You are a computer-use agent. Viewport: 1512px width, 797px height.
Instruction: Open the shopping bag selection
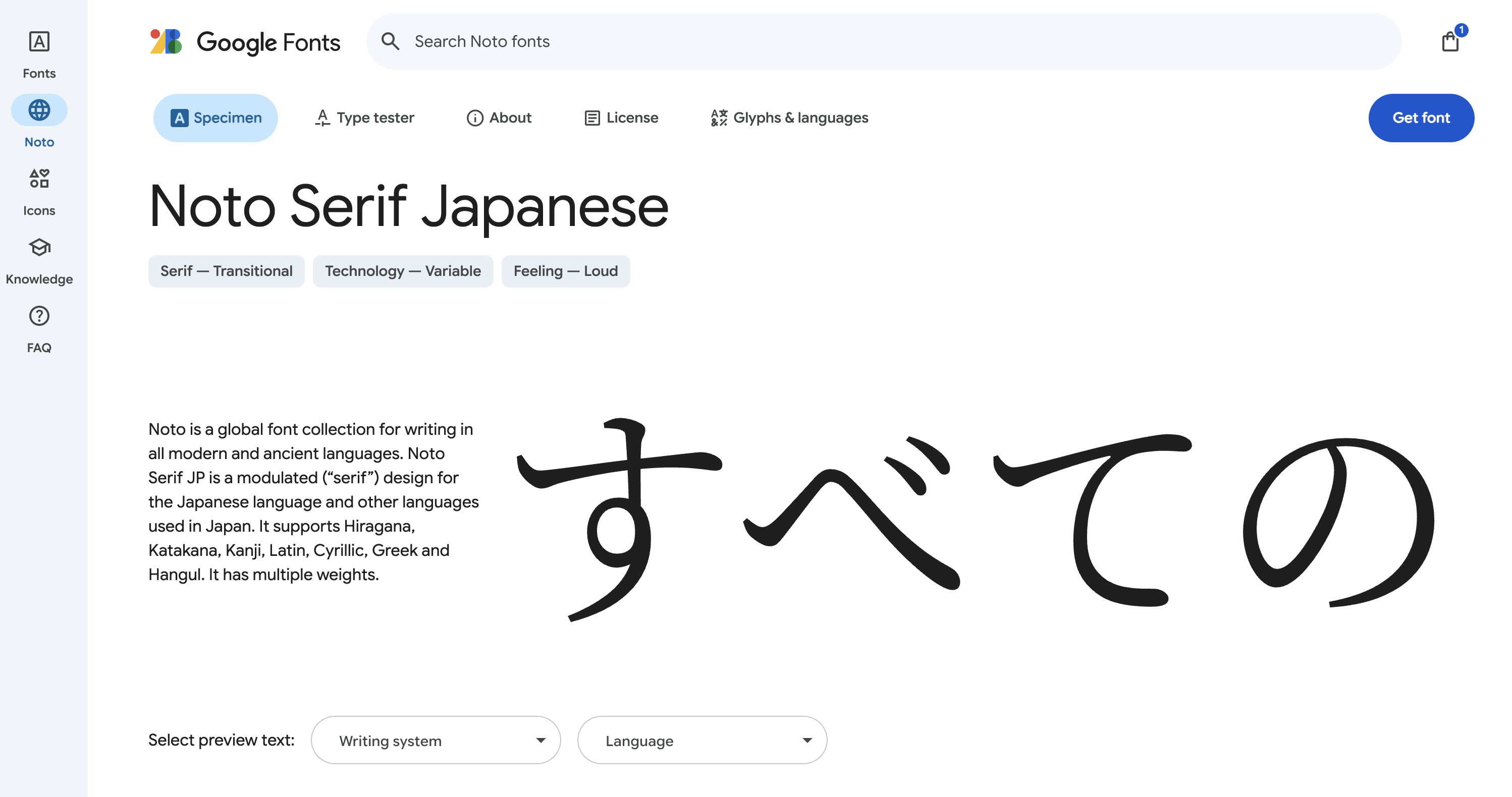(1450, 42)
